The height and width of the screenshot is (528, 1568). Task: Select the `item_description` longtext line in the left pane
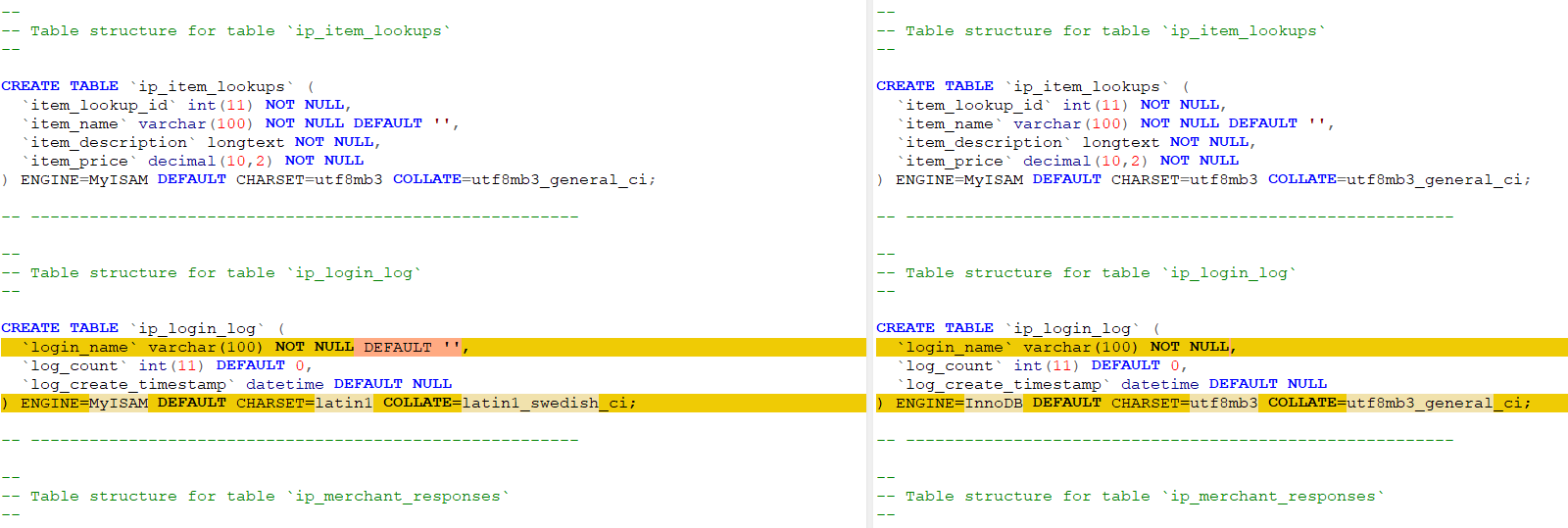[202, 142]
